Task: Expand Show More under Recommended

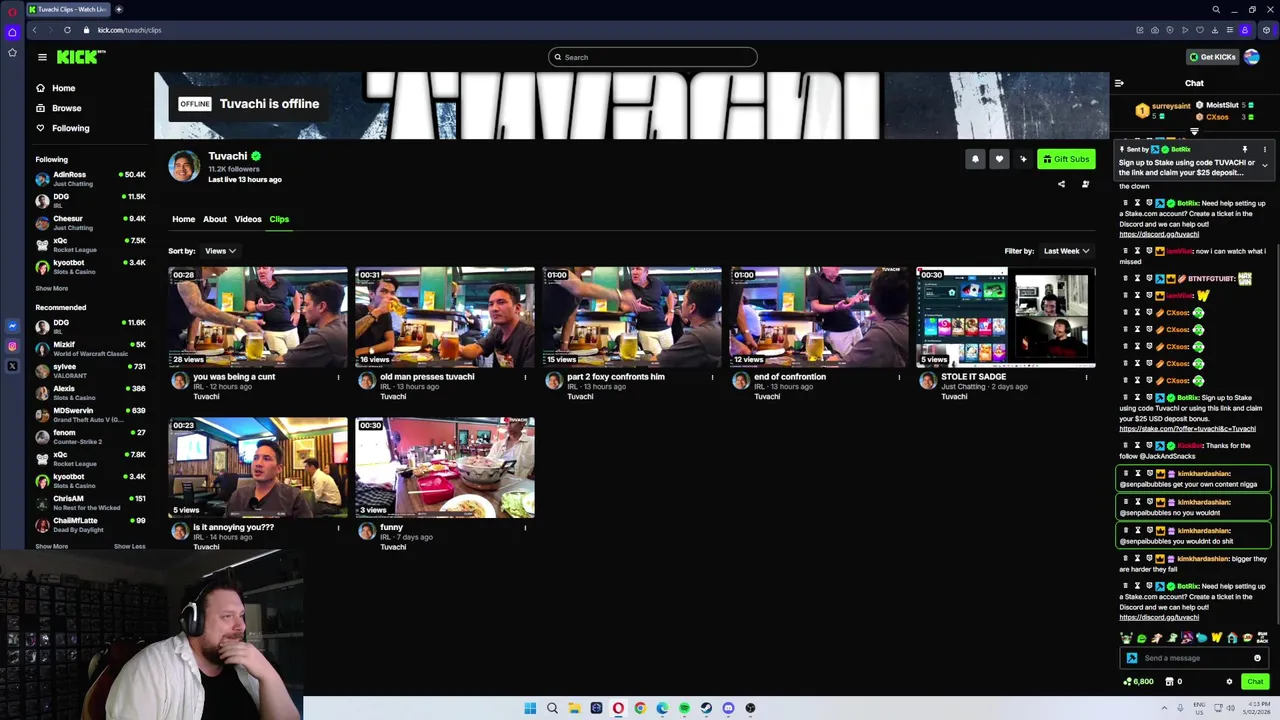Action: (x=52, y=546)
